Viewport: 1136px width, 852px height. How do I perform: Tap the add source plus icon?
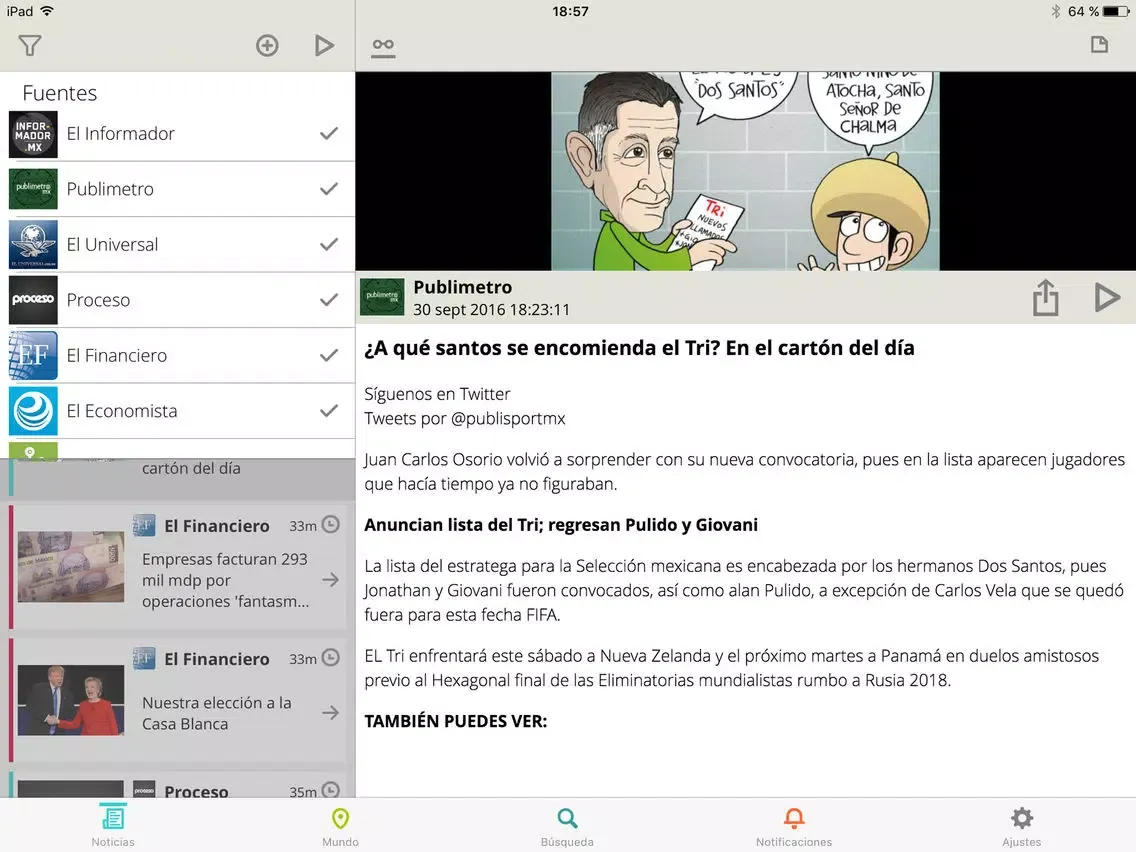pyautogui.click(x=267, y=46)
